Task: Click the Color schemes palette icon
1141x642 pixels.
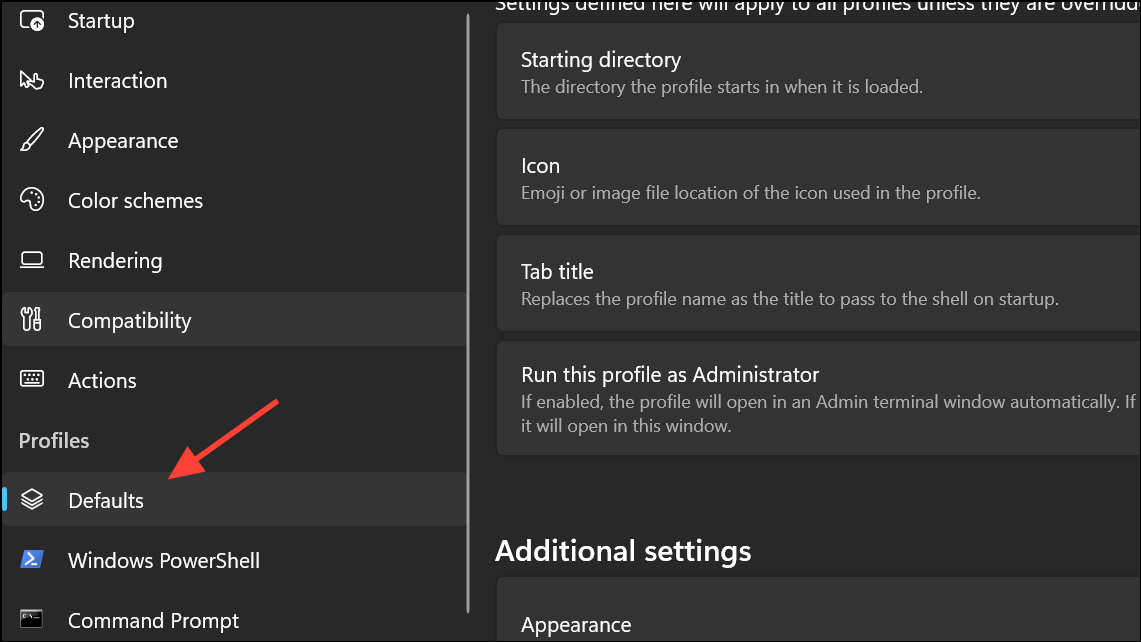Action: (32, 200)
